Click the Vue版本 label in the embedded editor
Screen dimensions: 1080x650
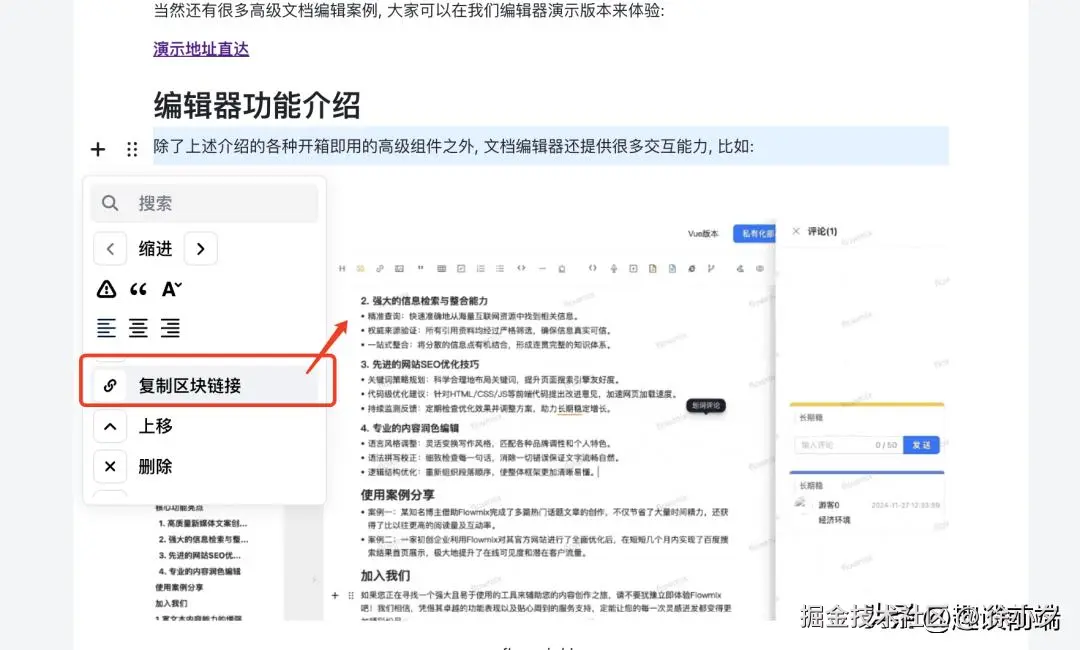pyautogui.click(x=703, y=233)
